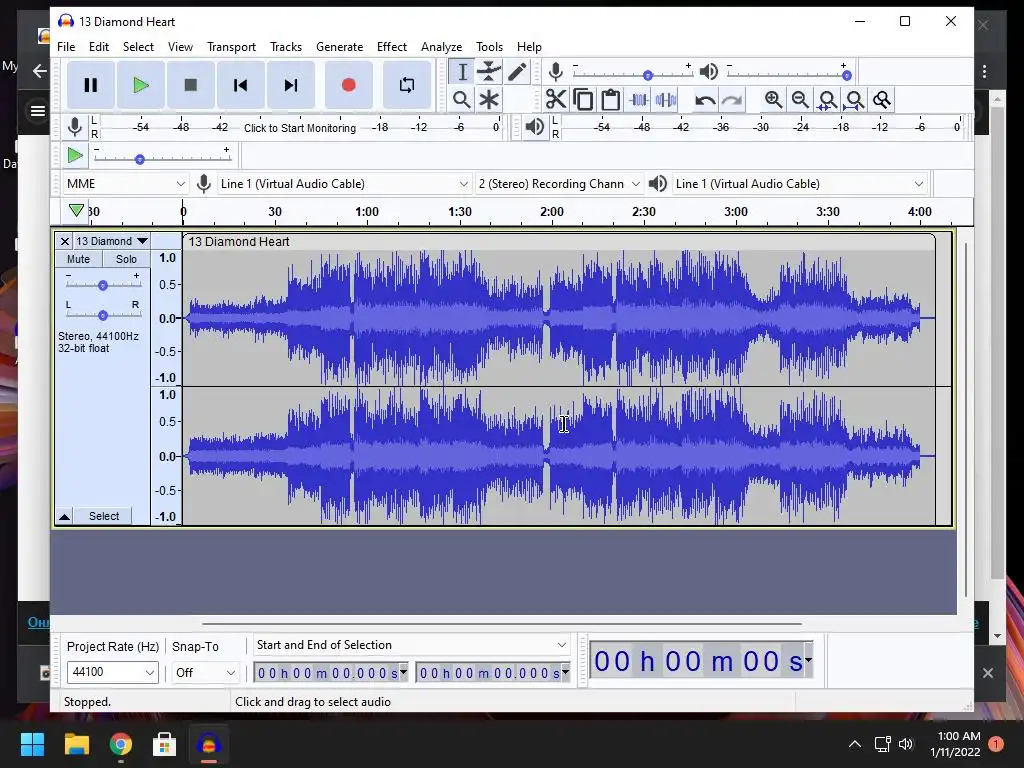Screen dimensions: 1024x768
Task: Start playback with green Play button
Action: (140, 85)
